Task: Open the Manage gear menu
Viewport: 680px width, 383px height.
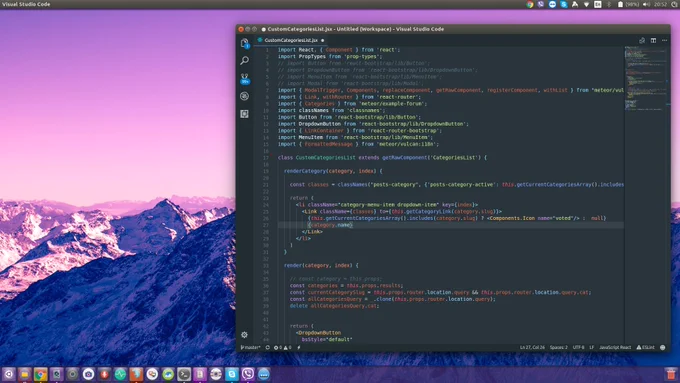Action: tap(245, 334)
